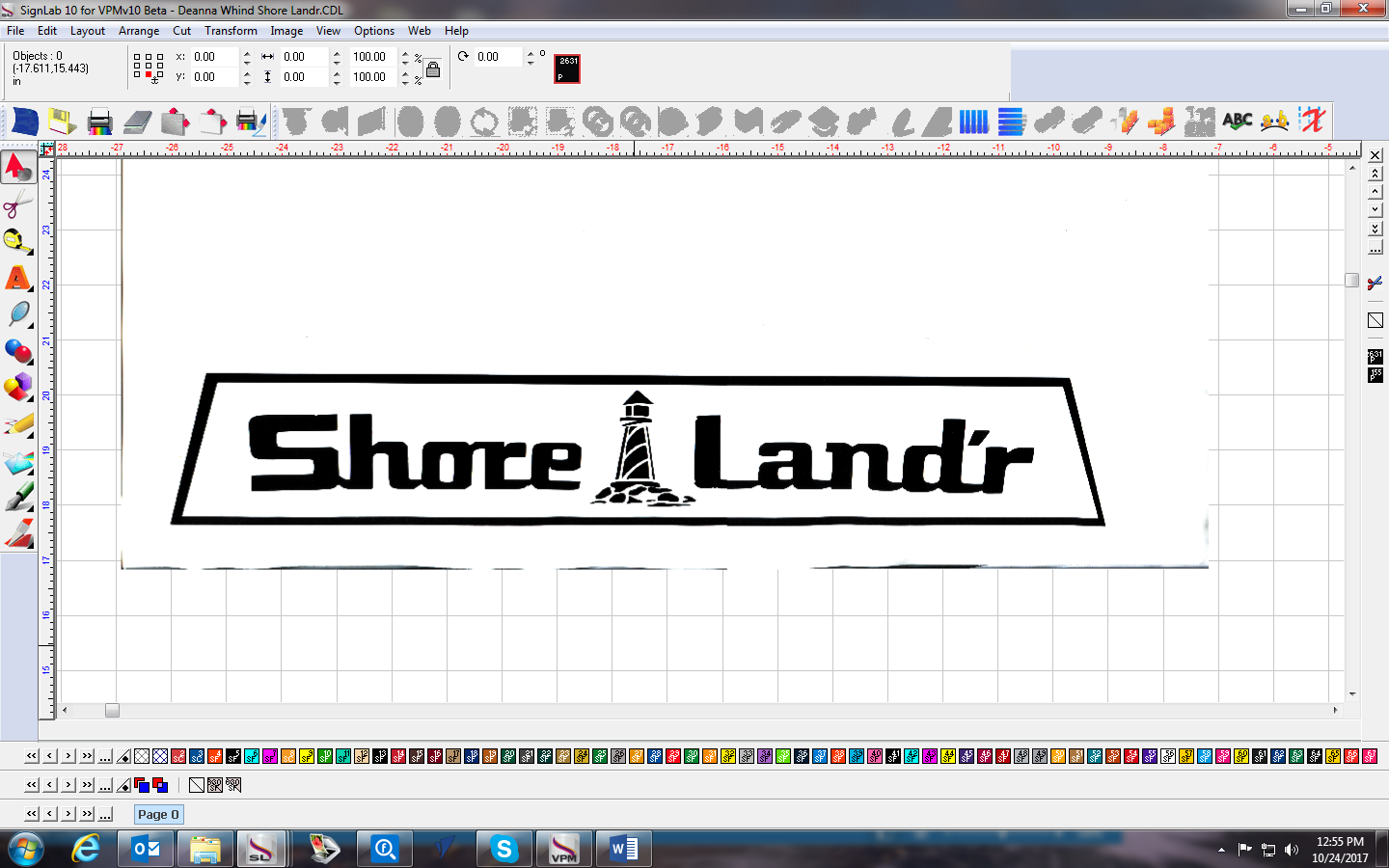Image resolution: width=1389 pixels, height=868 pixels.
Task: Increase the width percentage spinner
Action: click(x=405, y=53)
